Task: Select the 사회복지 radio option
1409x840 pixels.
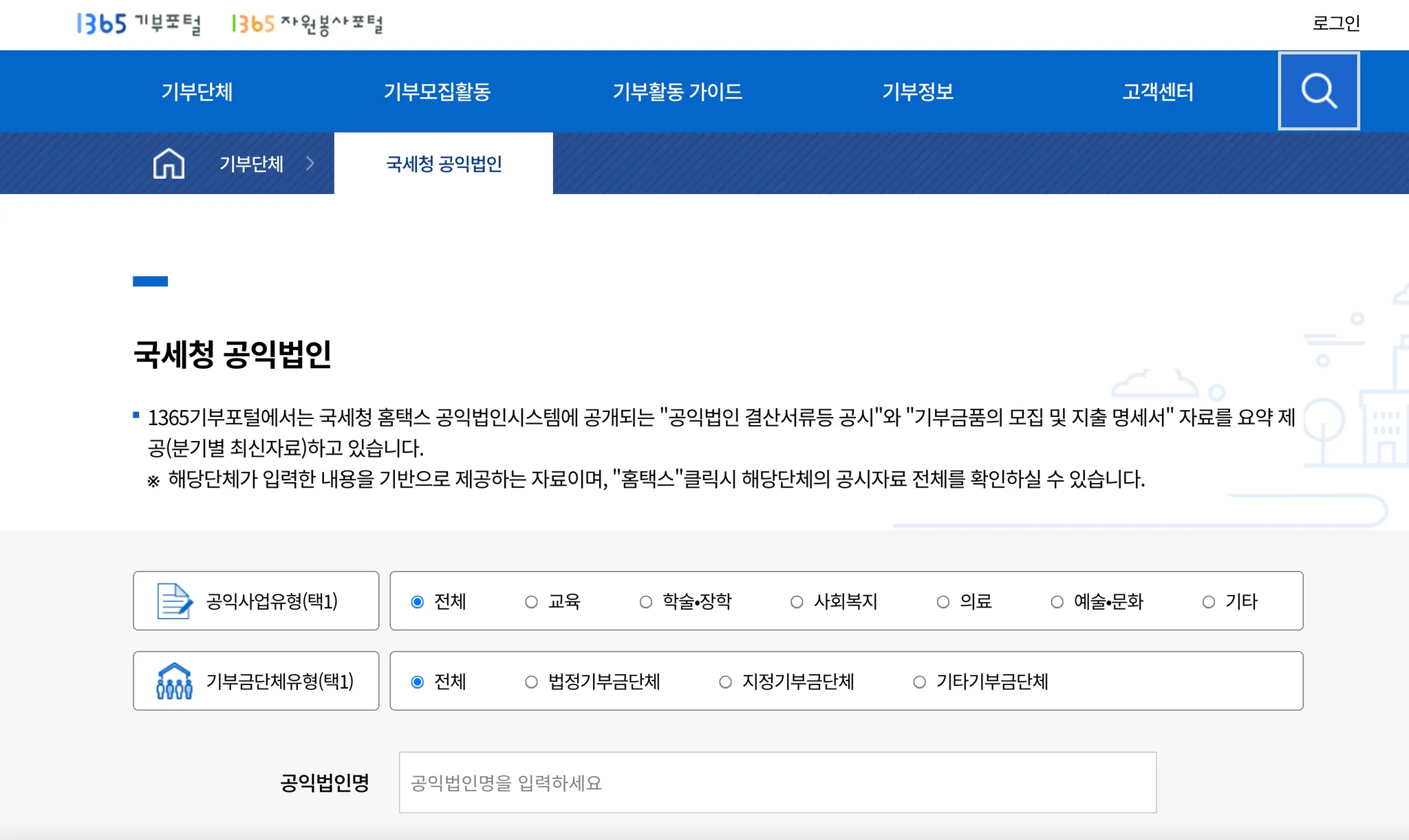Action: pos(797,602)
